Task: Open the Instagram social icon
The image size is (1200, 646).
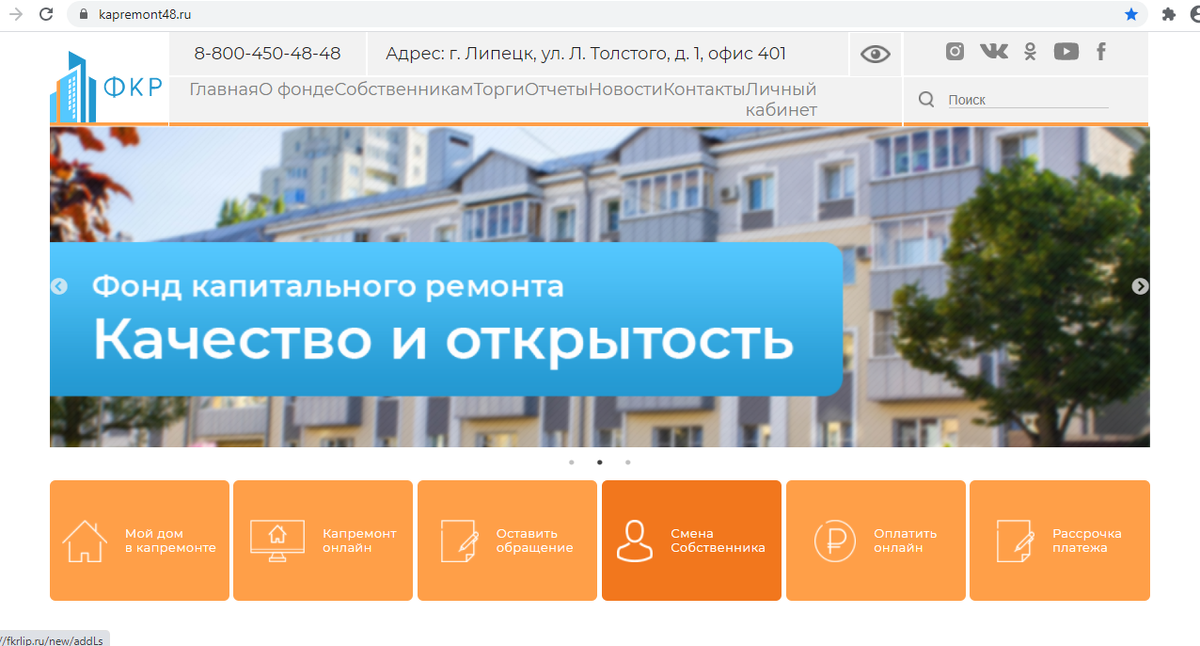Action: point(955,52)
